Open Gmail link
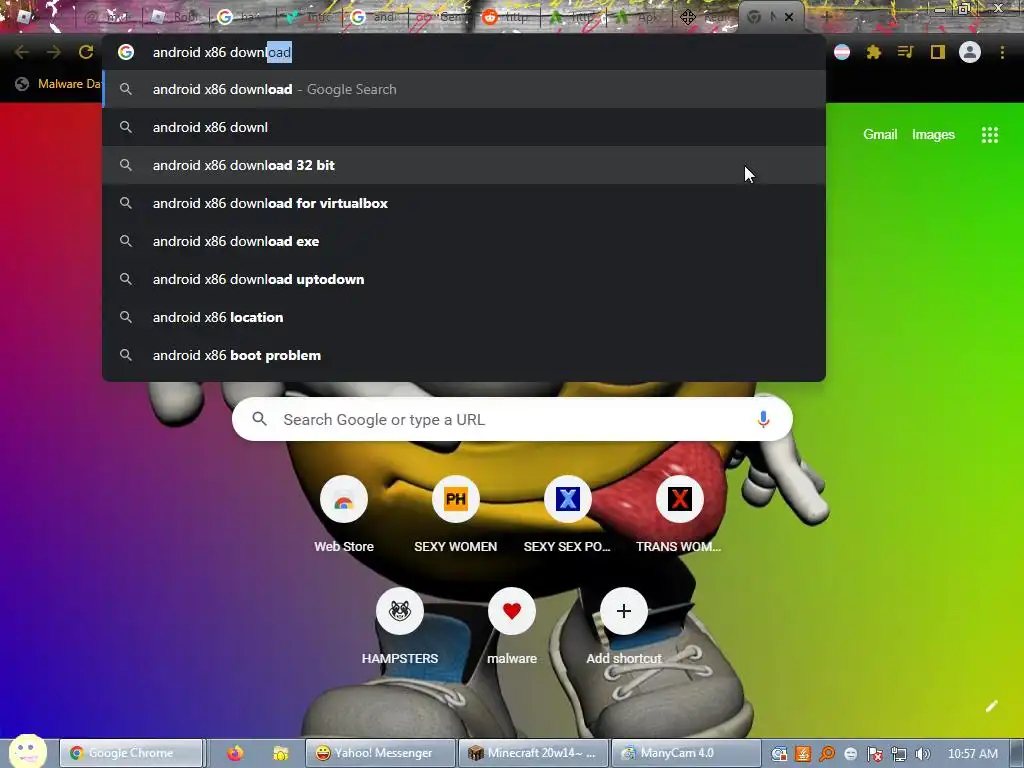This screenshot has width=1024, height=768. (x=880, y=135)
